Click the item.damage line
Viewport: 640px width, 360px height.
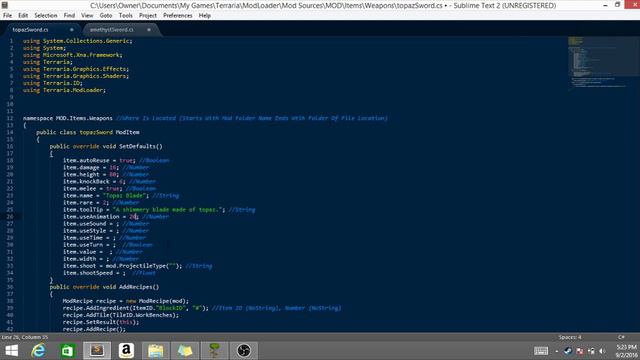(x=106, y=167)
